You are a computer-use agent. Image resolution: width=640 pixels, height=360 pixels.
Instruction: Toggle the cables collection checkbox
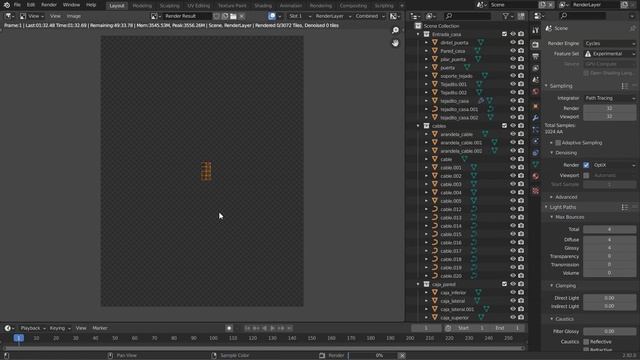click(504, 126)
